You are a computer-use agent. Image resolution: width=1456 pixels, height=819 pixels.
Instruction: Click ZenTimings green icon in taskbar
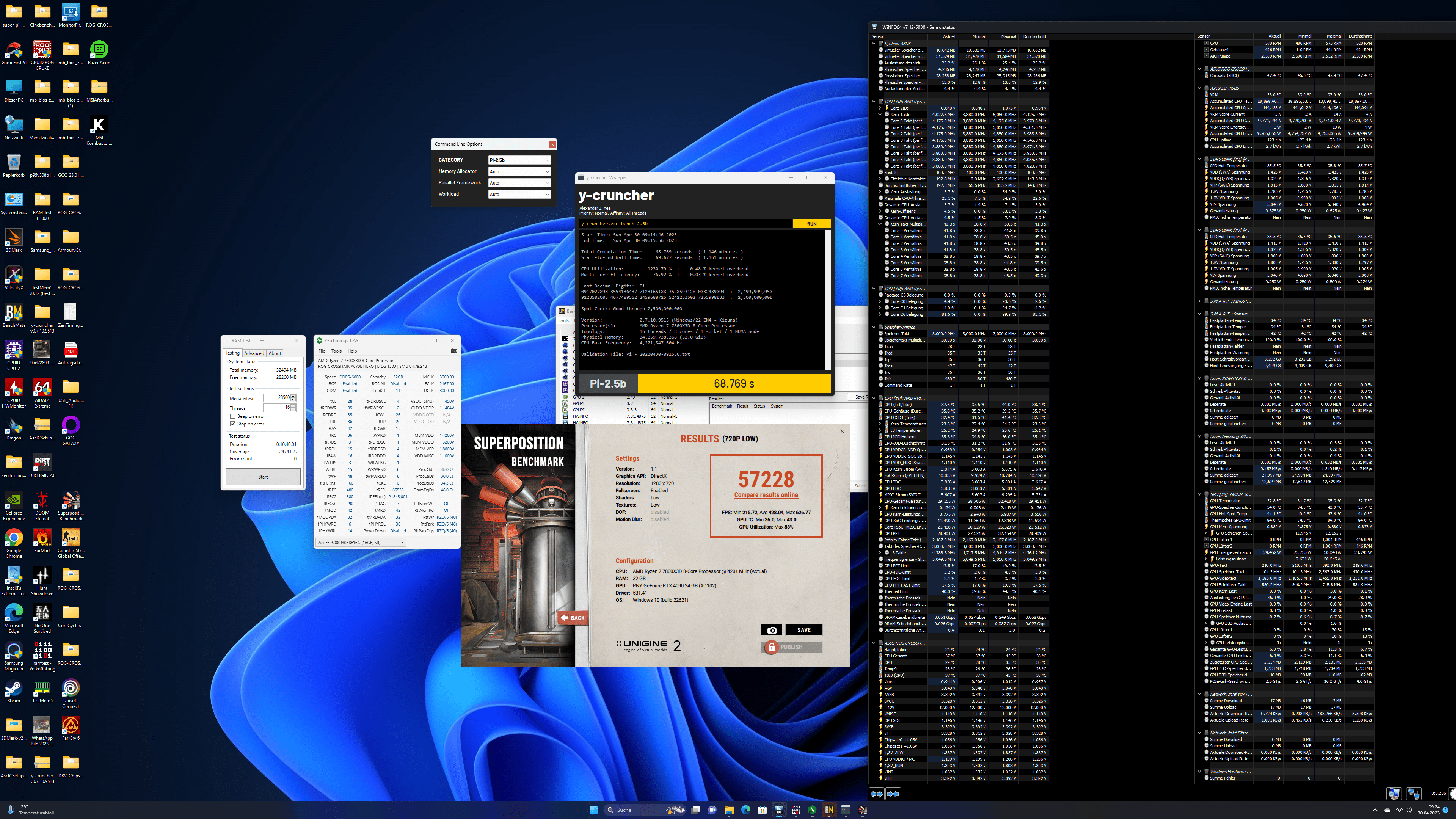[x=812, y=810]
